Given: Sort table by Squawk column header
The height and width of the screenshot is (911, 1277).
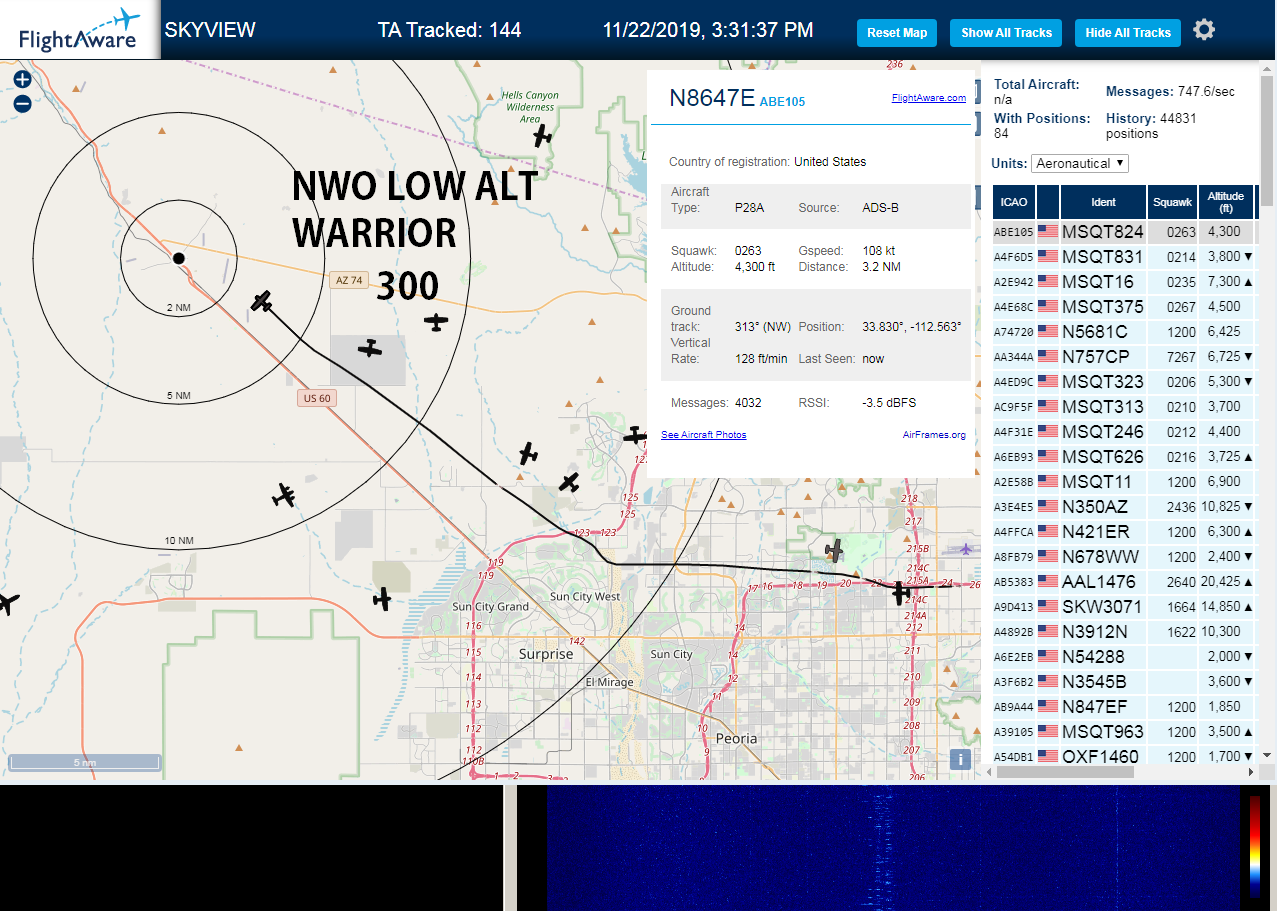Looking at the screenshot, I should [x=1173, y=202].
